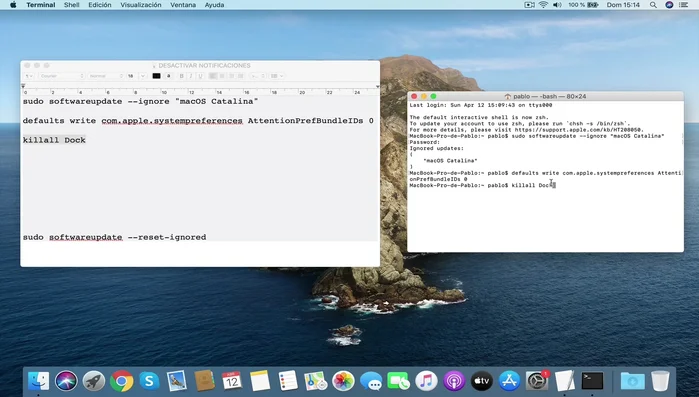Select left text alignment in TextEdit
This screenshot has width=699, height=397.
coord(213,76)
